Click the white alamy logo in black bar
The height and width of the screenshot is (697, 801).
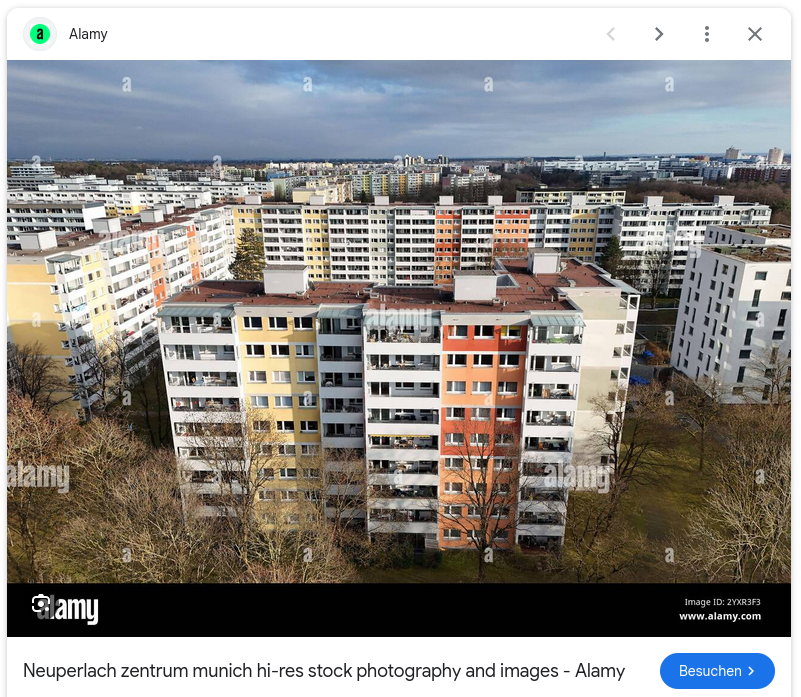coord(65,609)
